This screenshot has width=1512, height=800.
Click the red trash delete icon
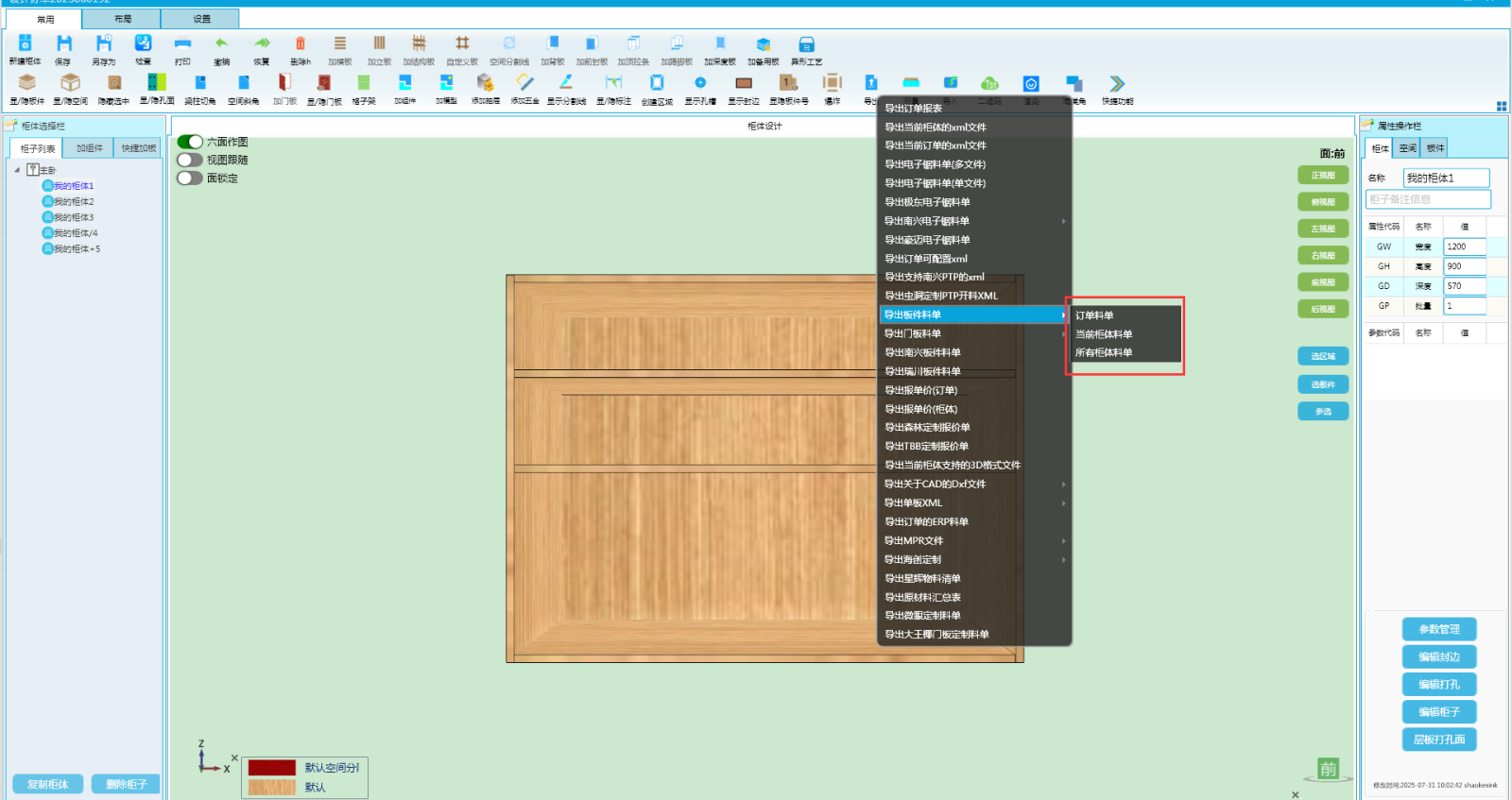pos(301,43)
